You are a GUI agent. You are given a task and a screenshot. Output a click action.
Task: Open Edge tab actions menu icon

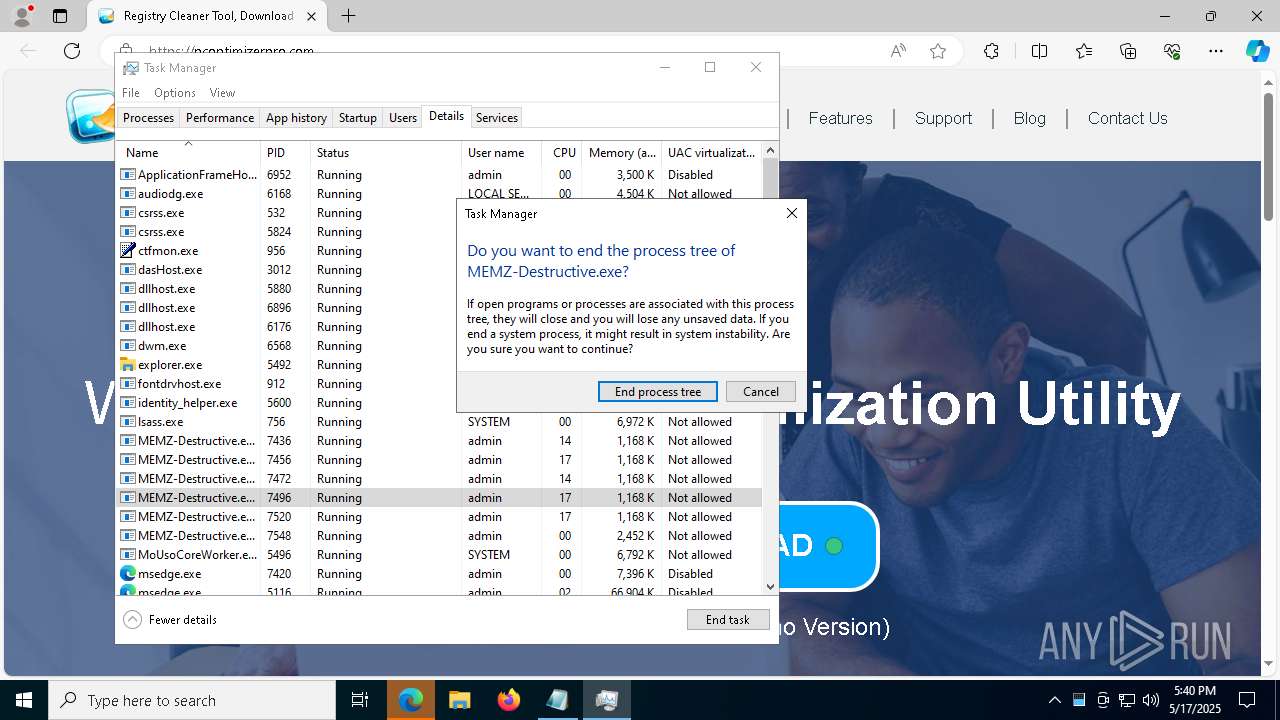tap(60, 16)
